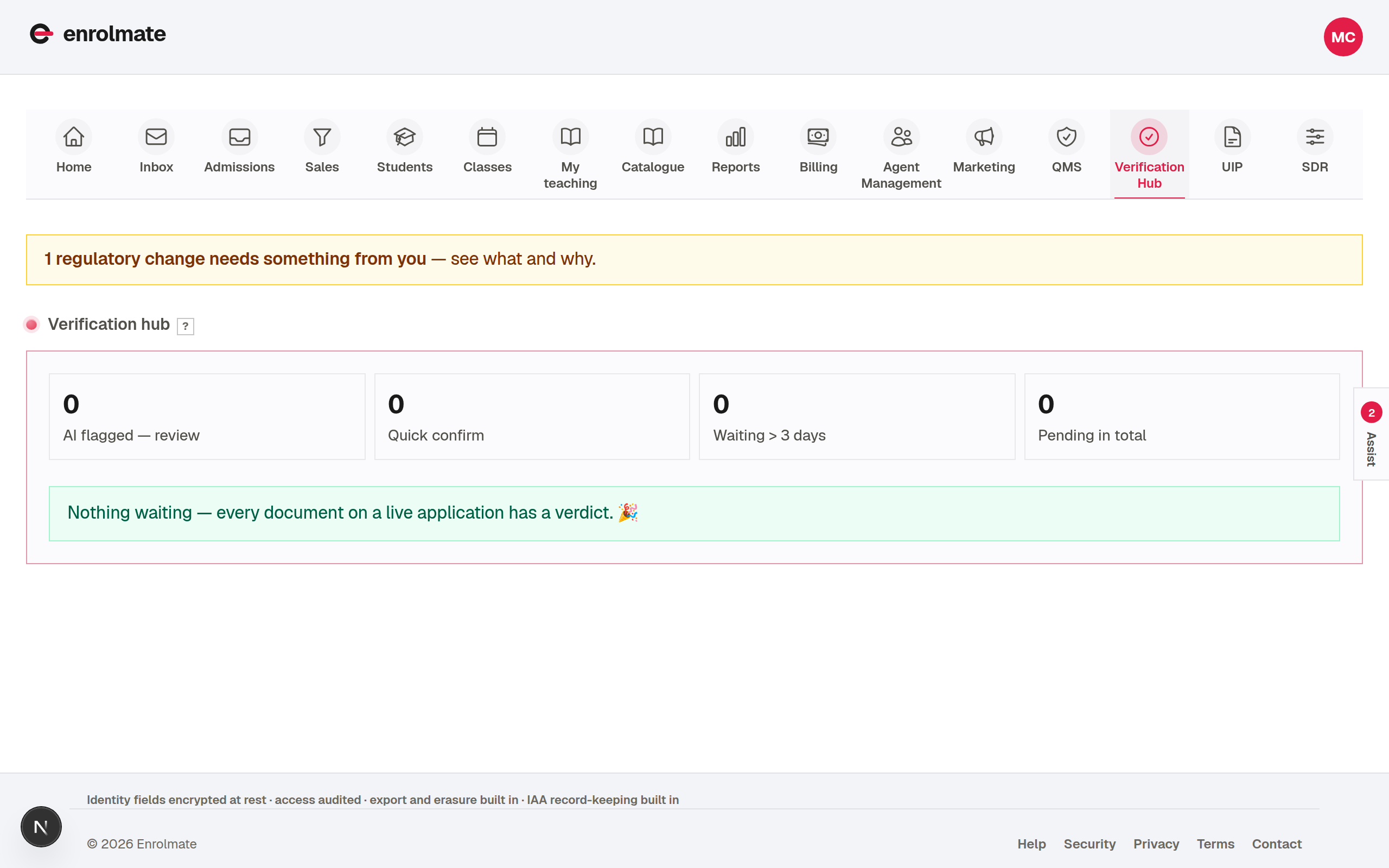Open the MC user avatar menu
This screenshot has height=868, width=1389.
(x=1343, y=37)
